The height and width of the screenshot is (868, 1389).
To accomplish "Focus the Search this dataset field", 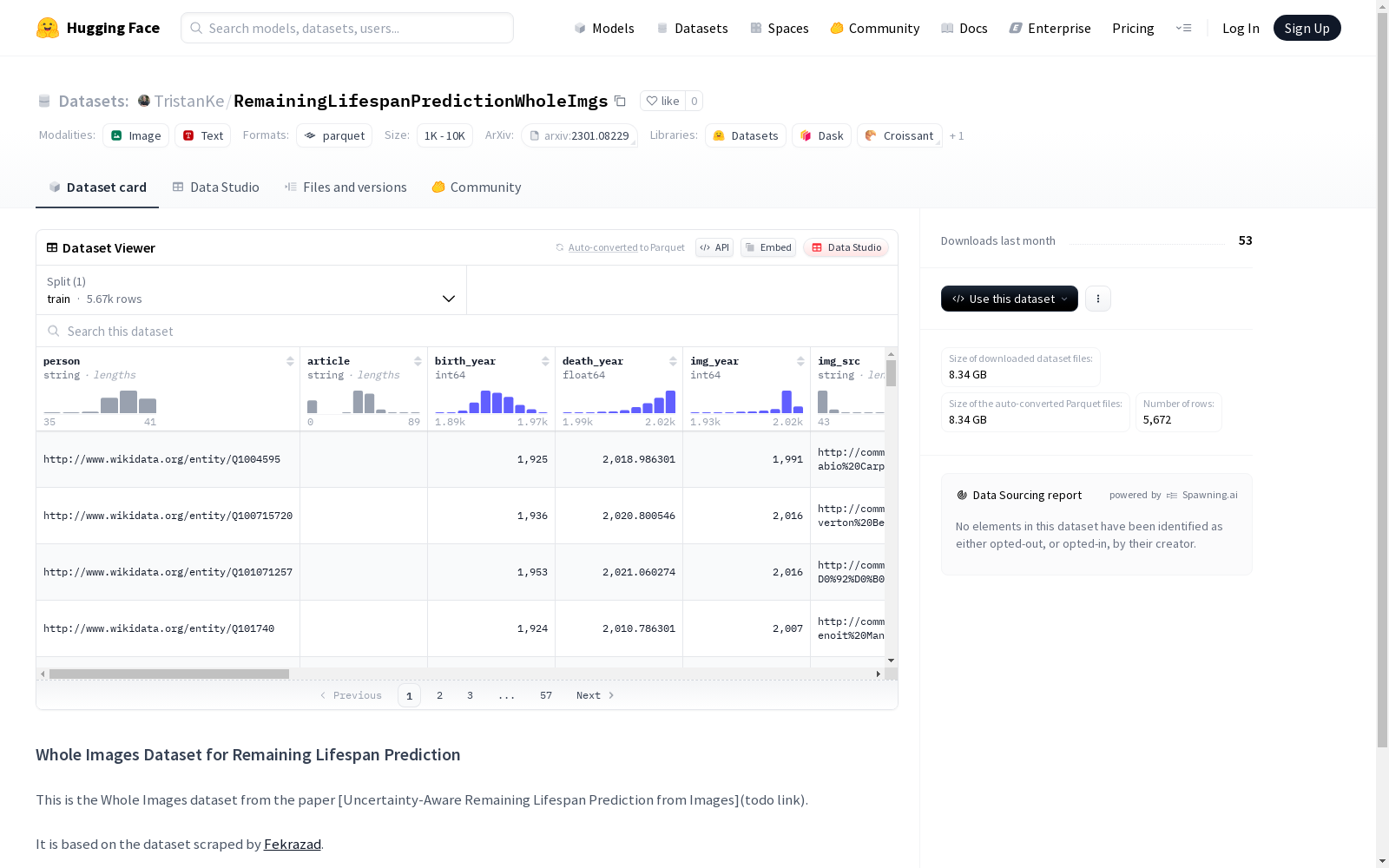I will (467, 331).
